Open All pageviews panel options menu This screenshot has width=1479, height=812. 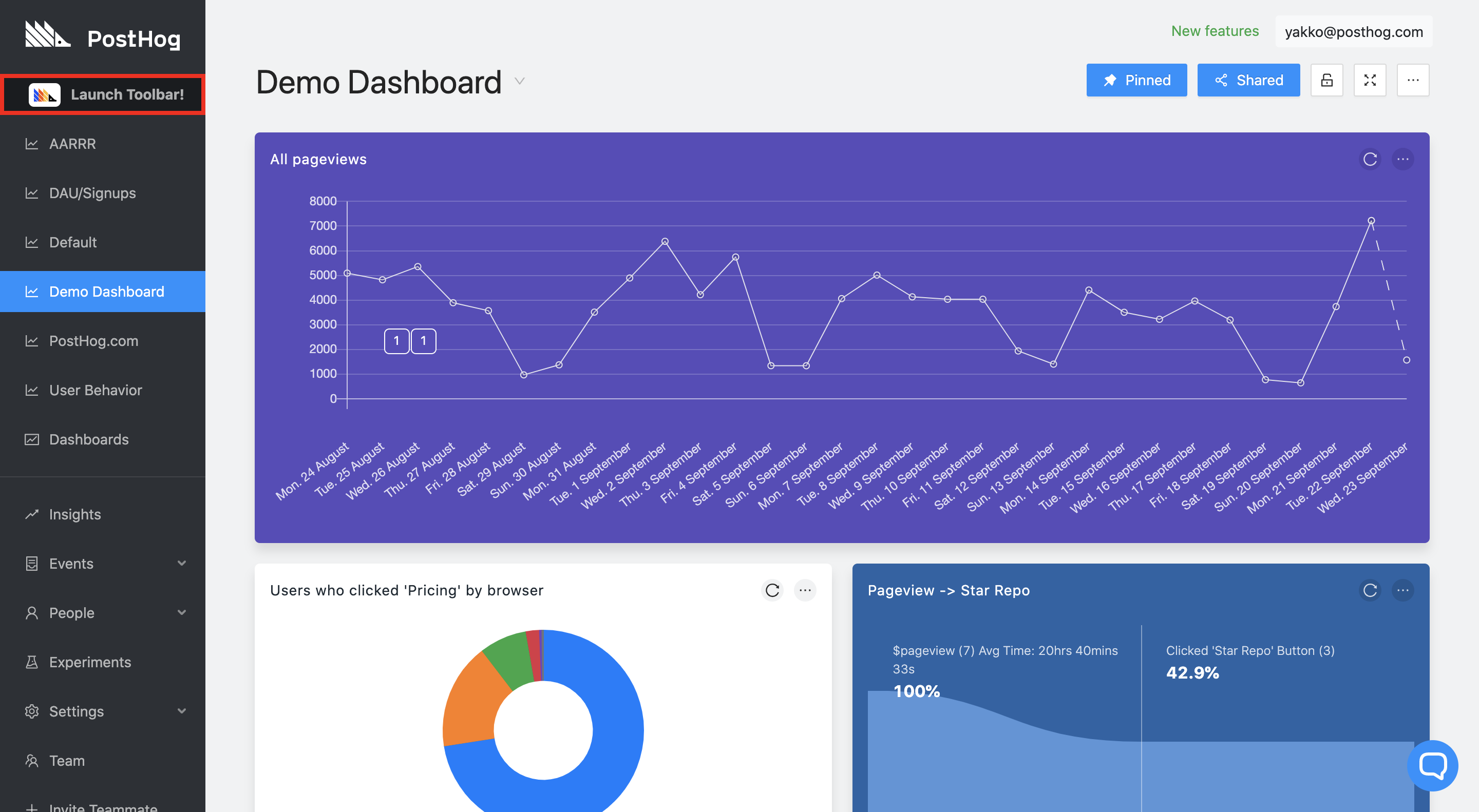pos(1402,160)
